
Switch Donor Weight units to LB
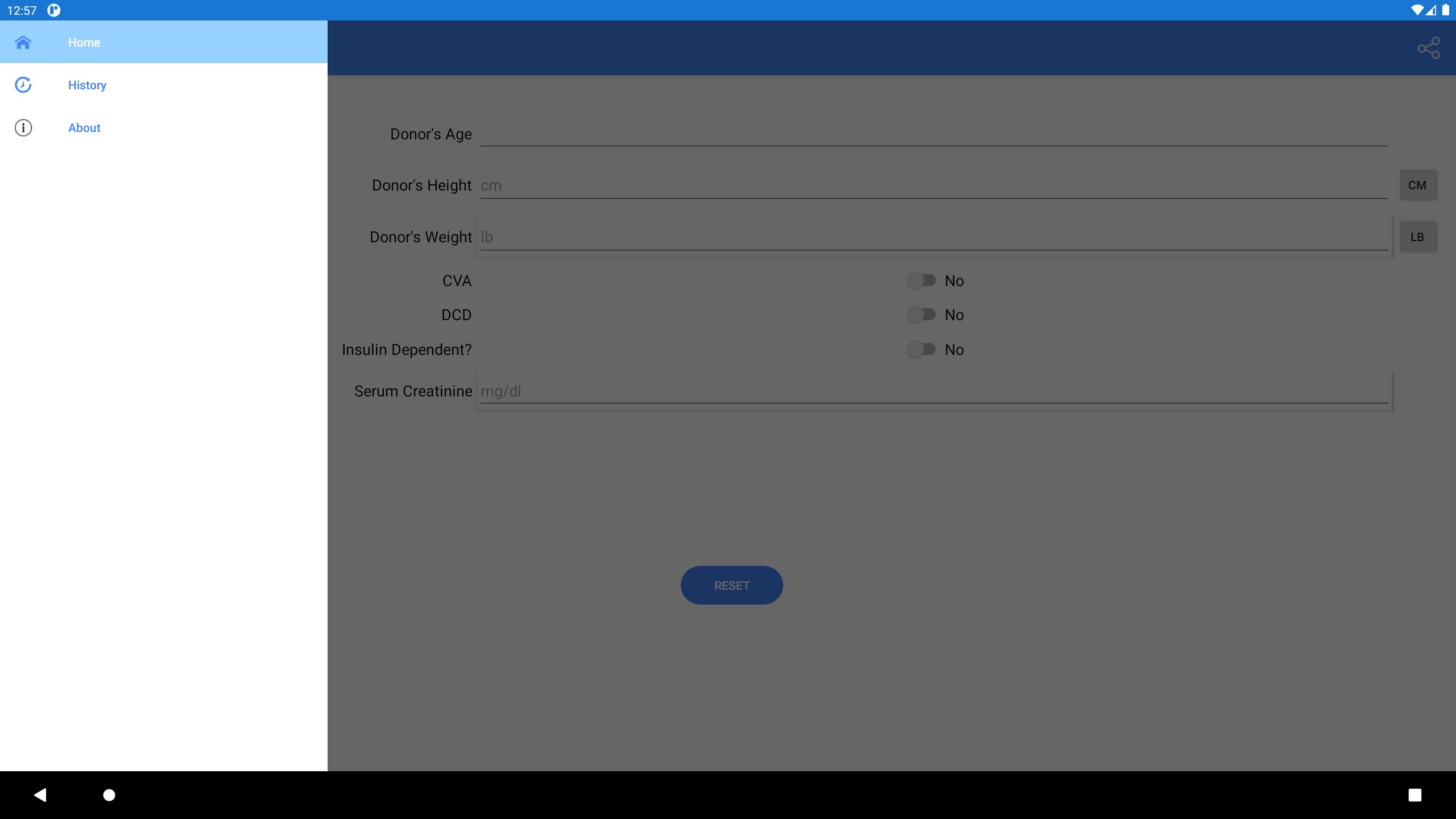click(x=1417, y=237)
